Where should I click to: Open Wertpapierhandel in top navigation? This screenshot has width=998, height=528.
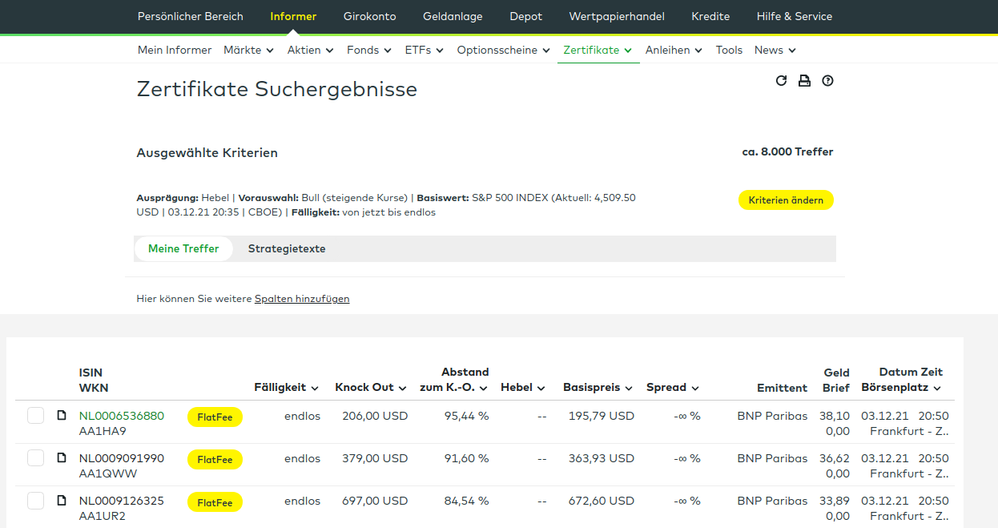coord(617,16)
